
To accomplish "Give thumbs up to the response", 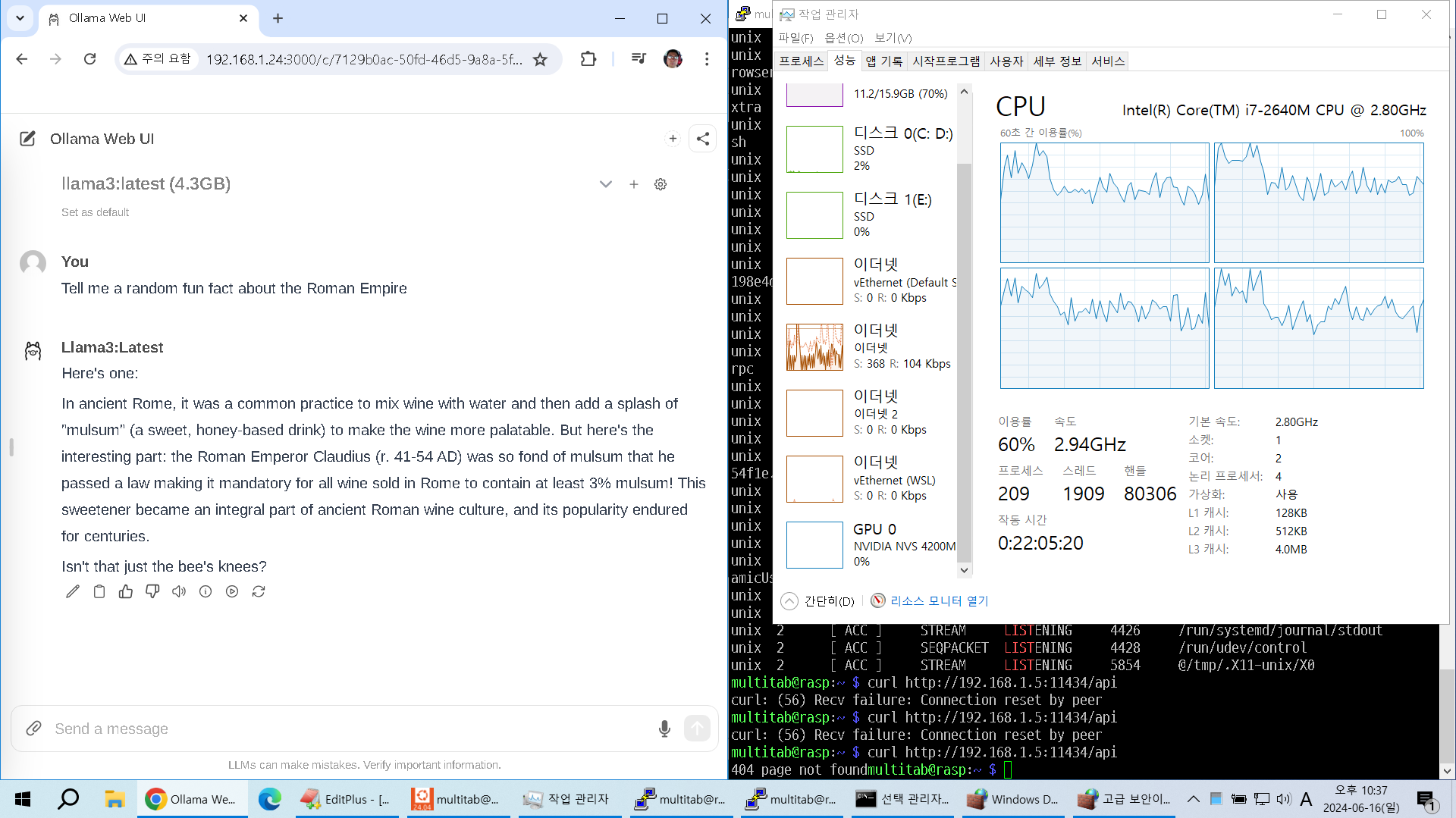I will tap(126, 591).
